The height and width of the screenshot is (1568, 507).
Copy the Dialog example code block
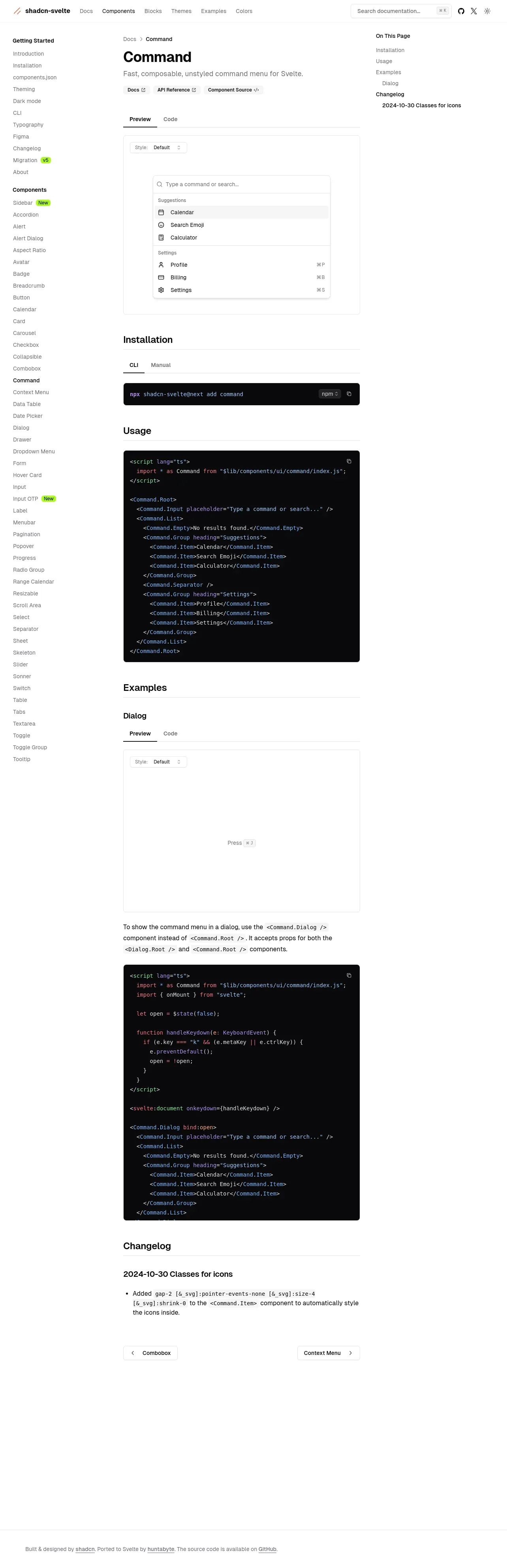tap(349, 975)
